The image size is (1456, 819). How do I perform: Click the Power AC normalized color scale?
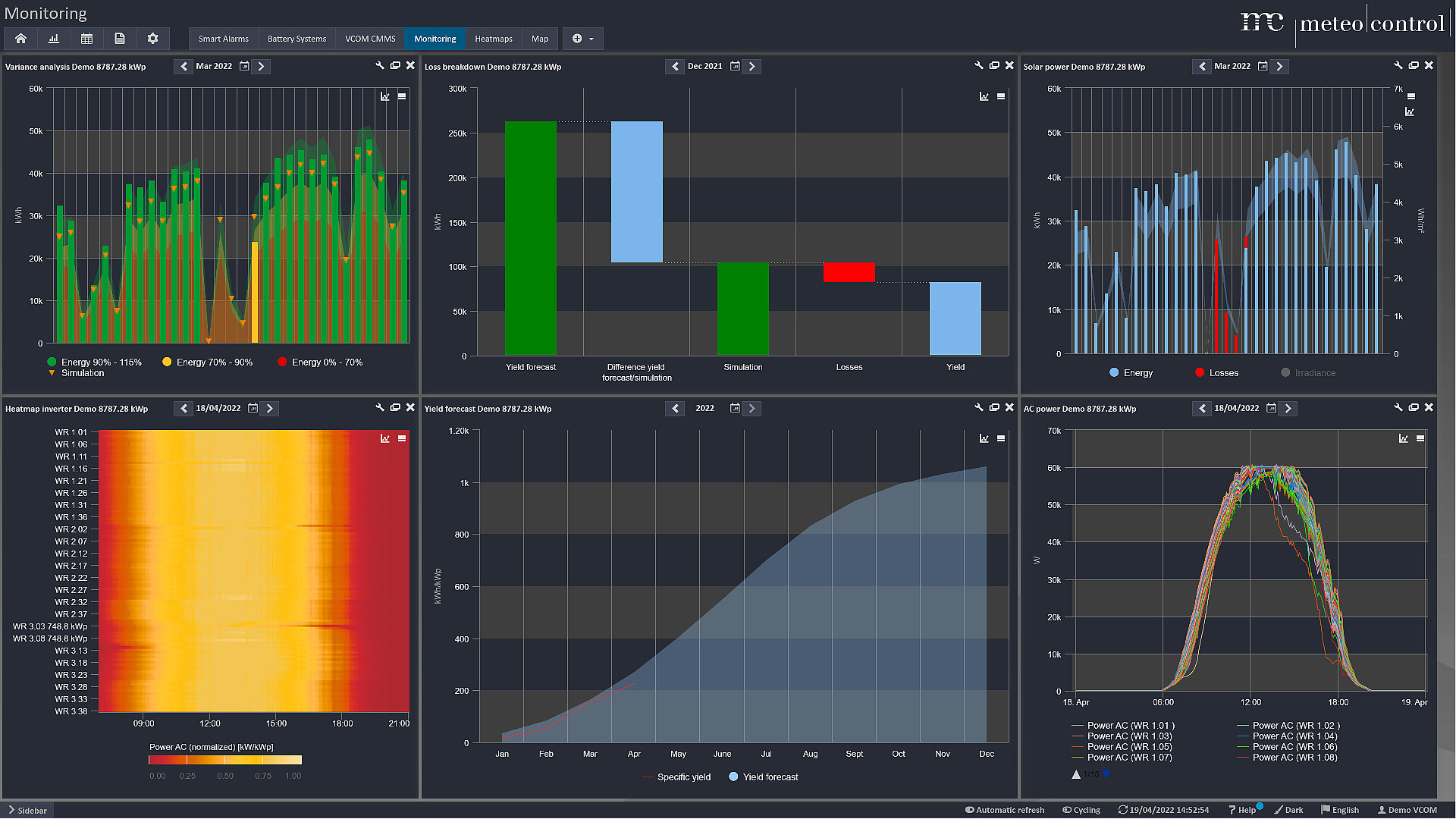pos(225,760)
